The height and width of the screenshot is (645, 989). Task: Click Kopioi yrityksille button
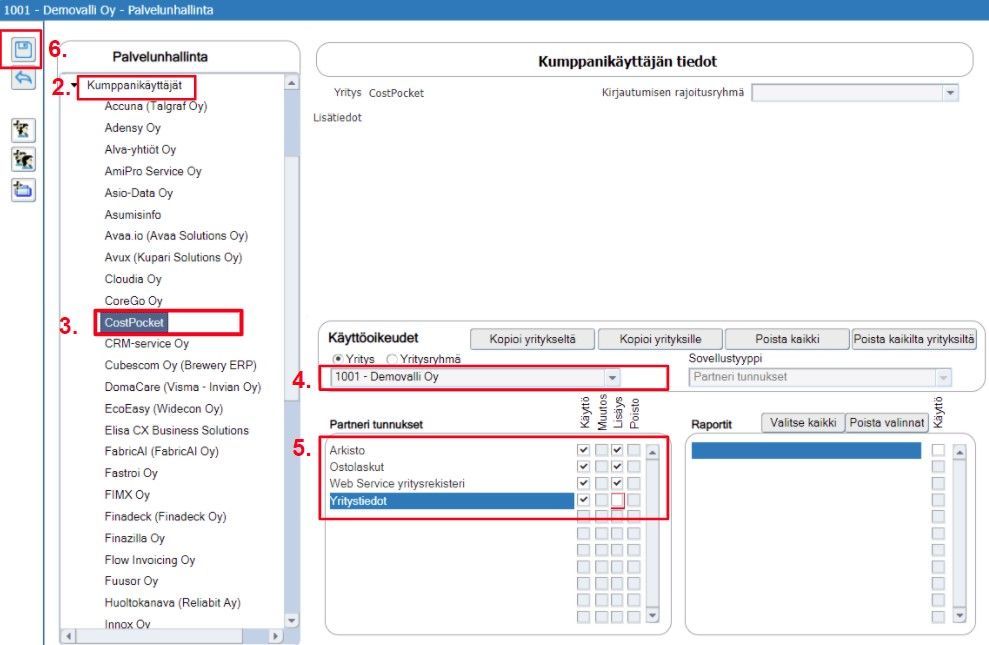pyautogui.click(x=660, y=339)
